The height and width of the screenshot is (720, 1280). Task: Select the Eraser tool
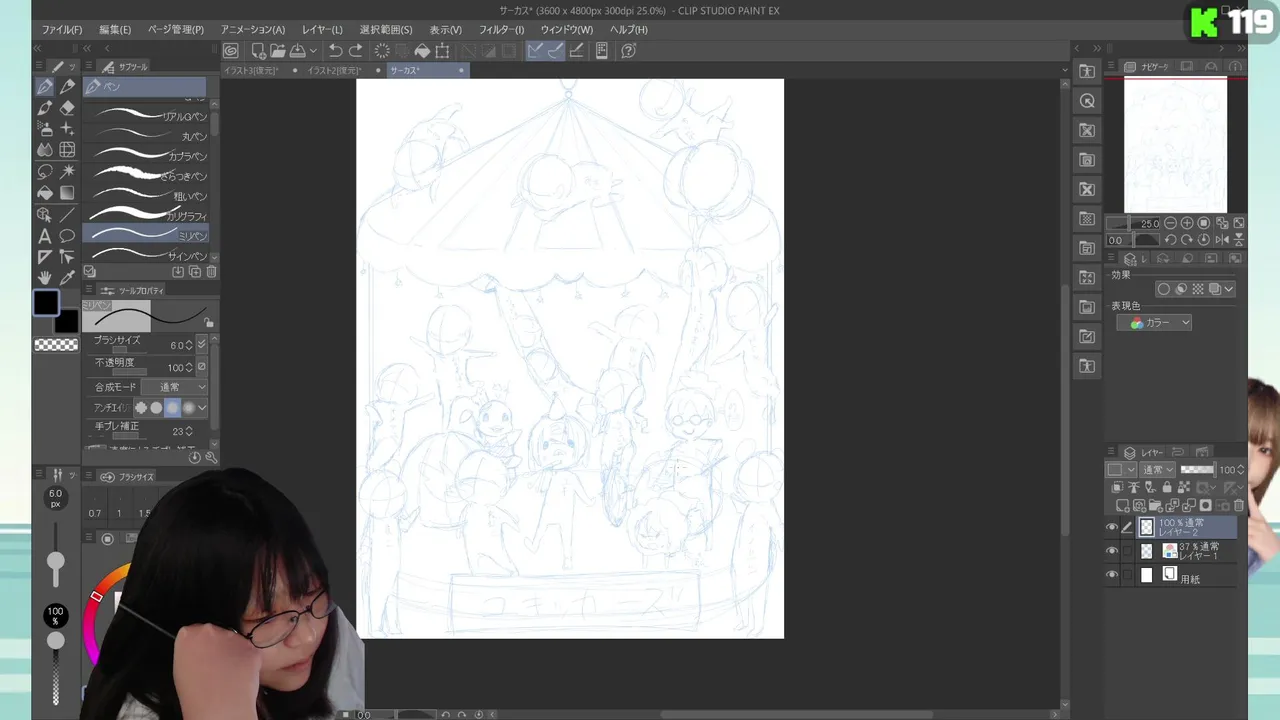(x=67, y=108)
